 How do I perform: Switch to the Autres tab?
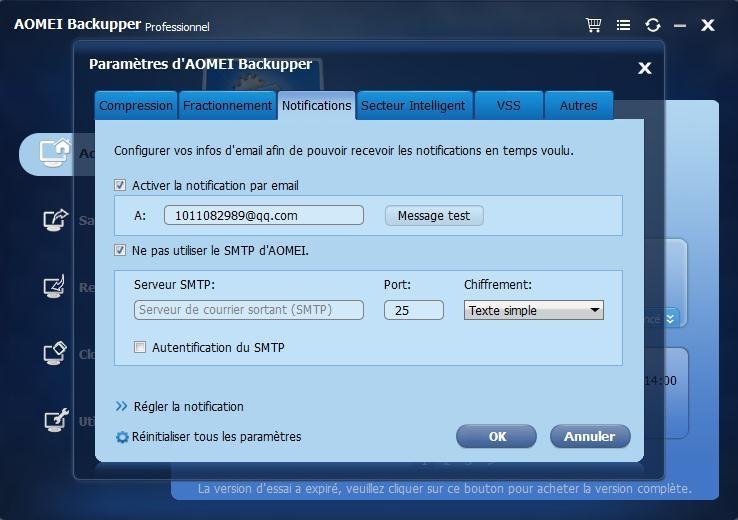(578, 105)
